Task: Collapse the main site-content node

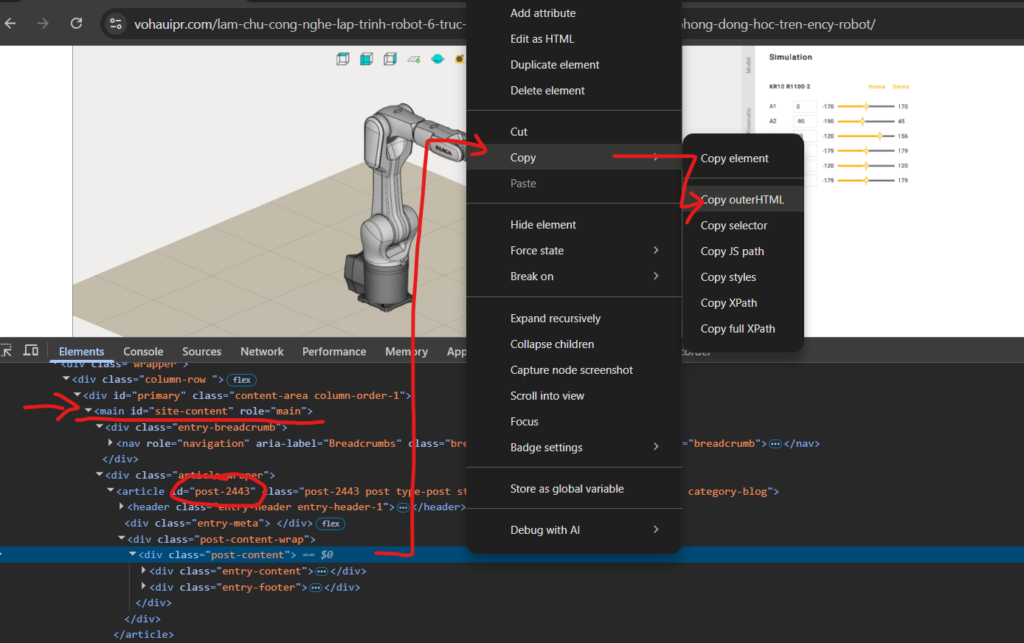Action: (89, 411)
